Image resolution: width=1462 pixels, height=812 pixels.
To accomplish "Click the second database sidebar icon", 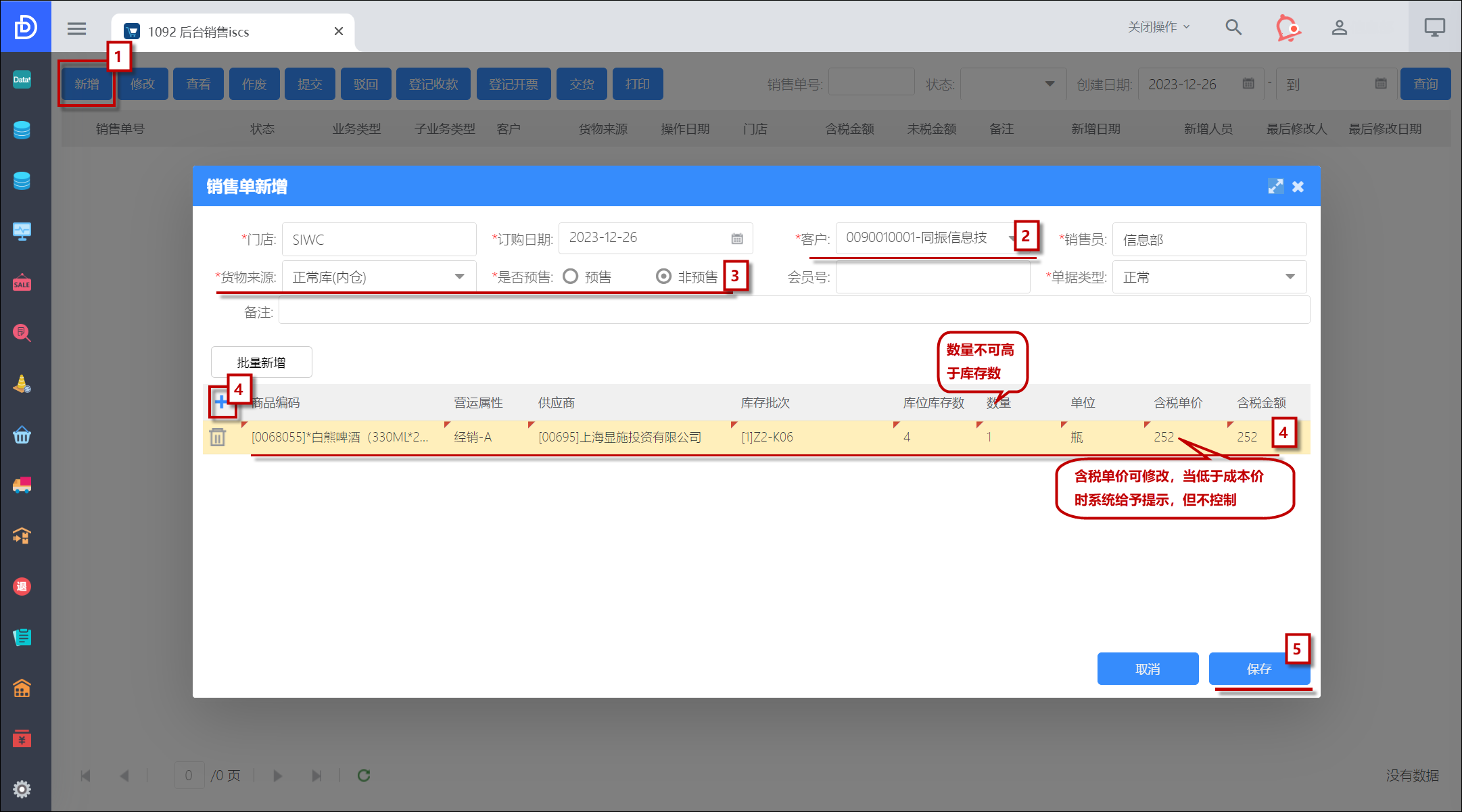I will 22,181.
